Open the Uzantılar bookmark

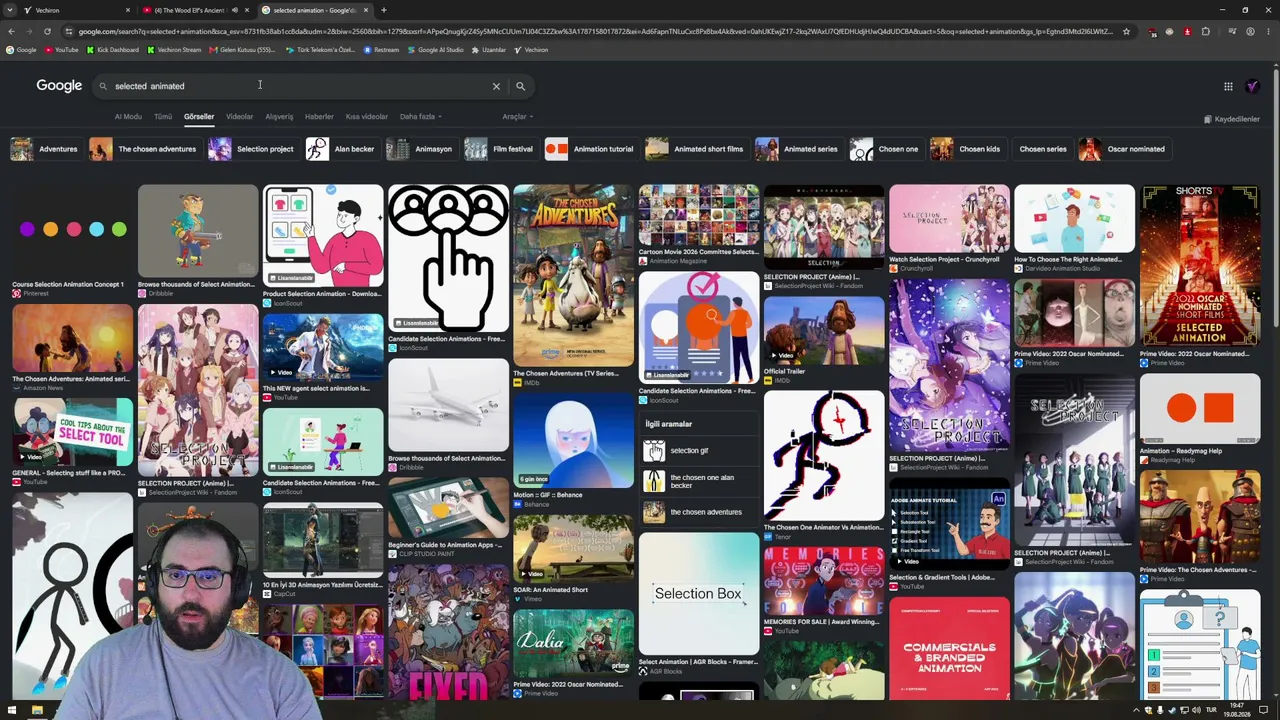coord(489,49)
